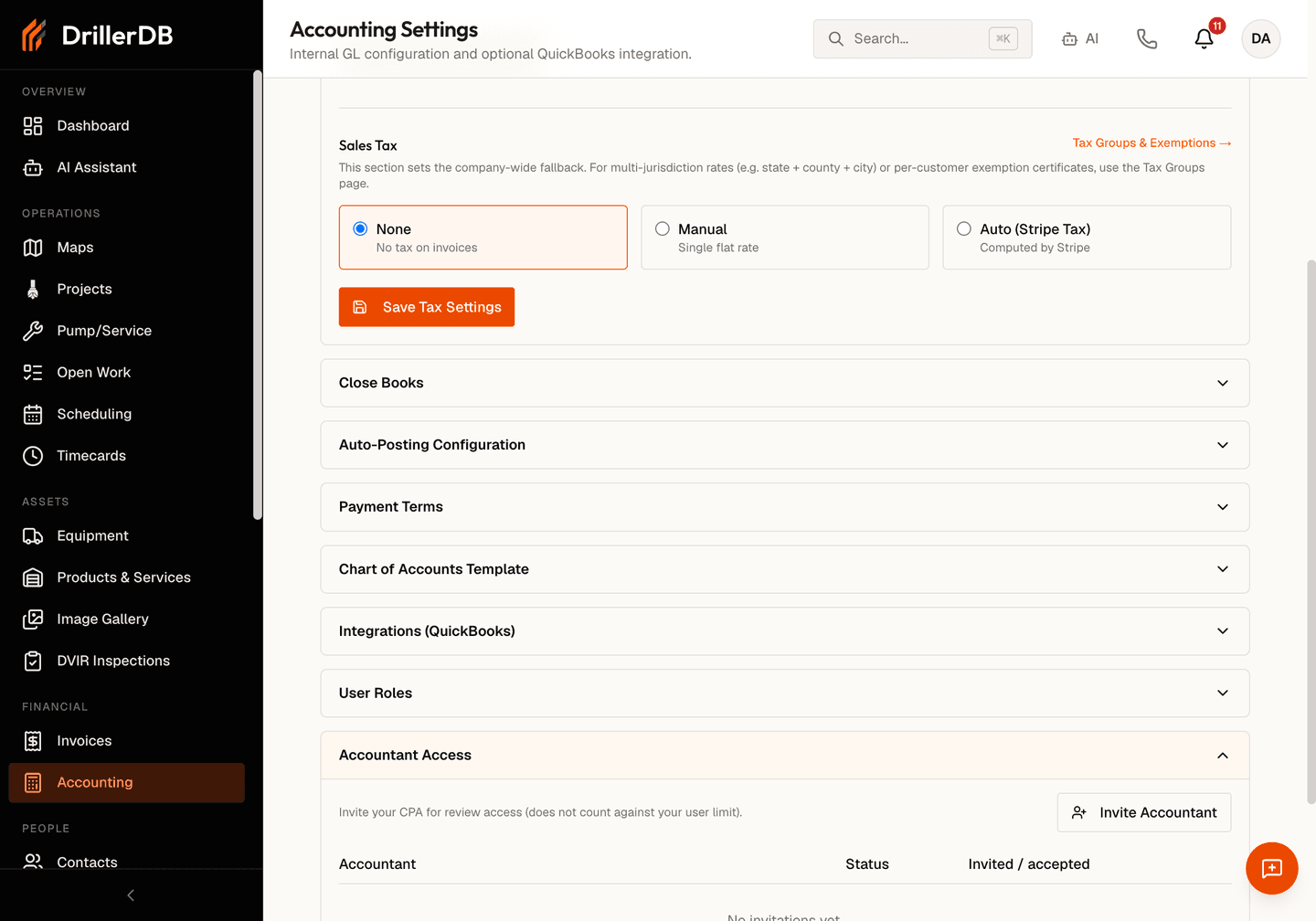
Task: Click the Invite Accountant button
Action: (x=1144, y=812)
